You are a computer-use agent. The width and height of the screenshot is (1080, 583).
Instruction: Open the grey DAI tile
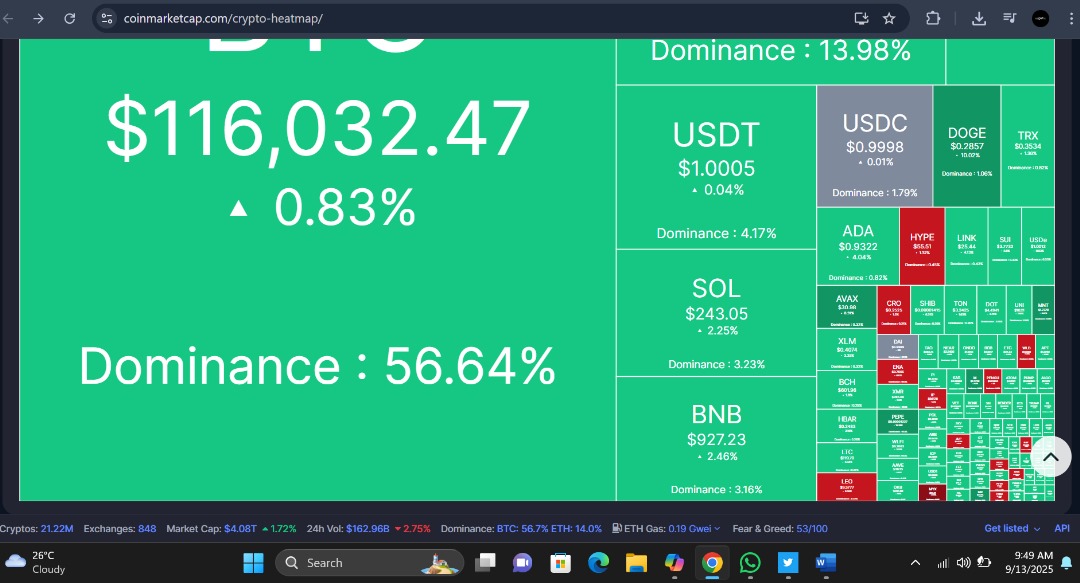point(897,347)
